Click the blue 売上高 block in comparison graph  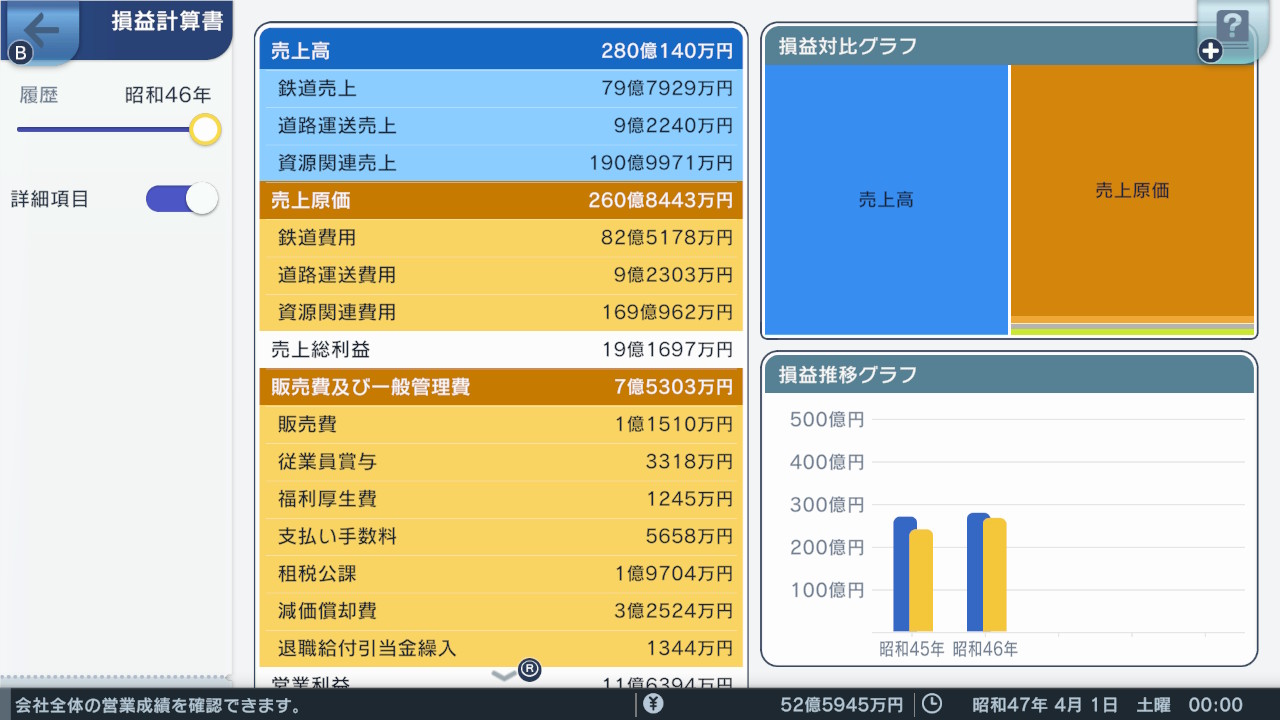(x=886, y=200)
